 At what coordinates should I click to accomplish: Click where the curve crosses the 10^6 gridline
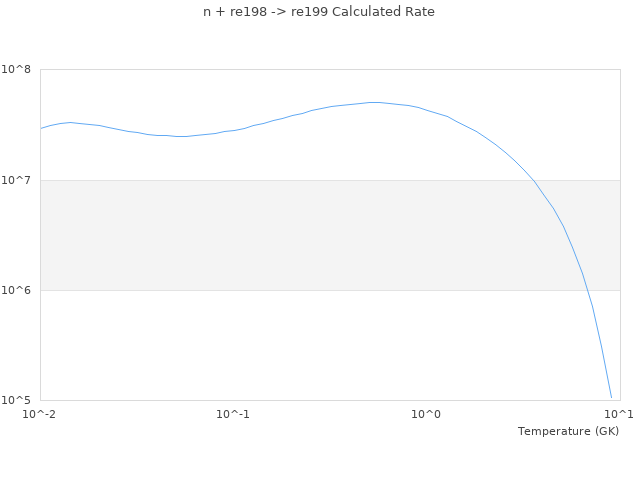(x=586, y=290)
